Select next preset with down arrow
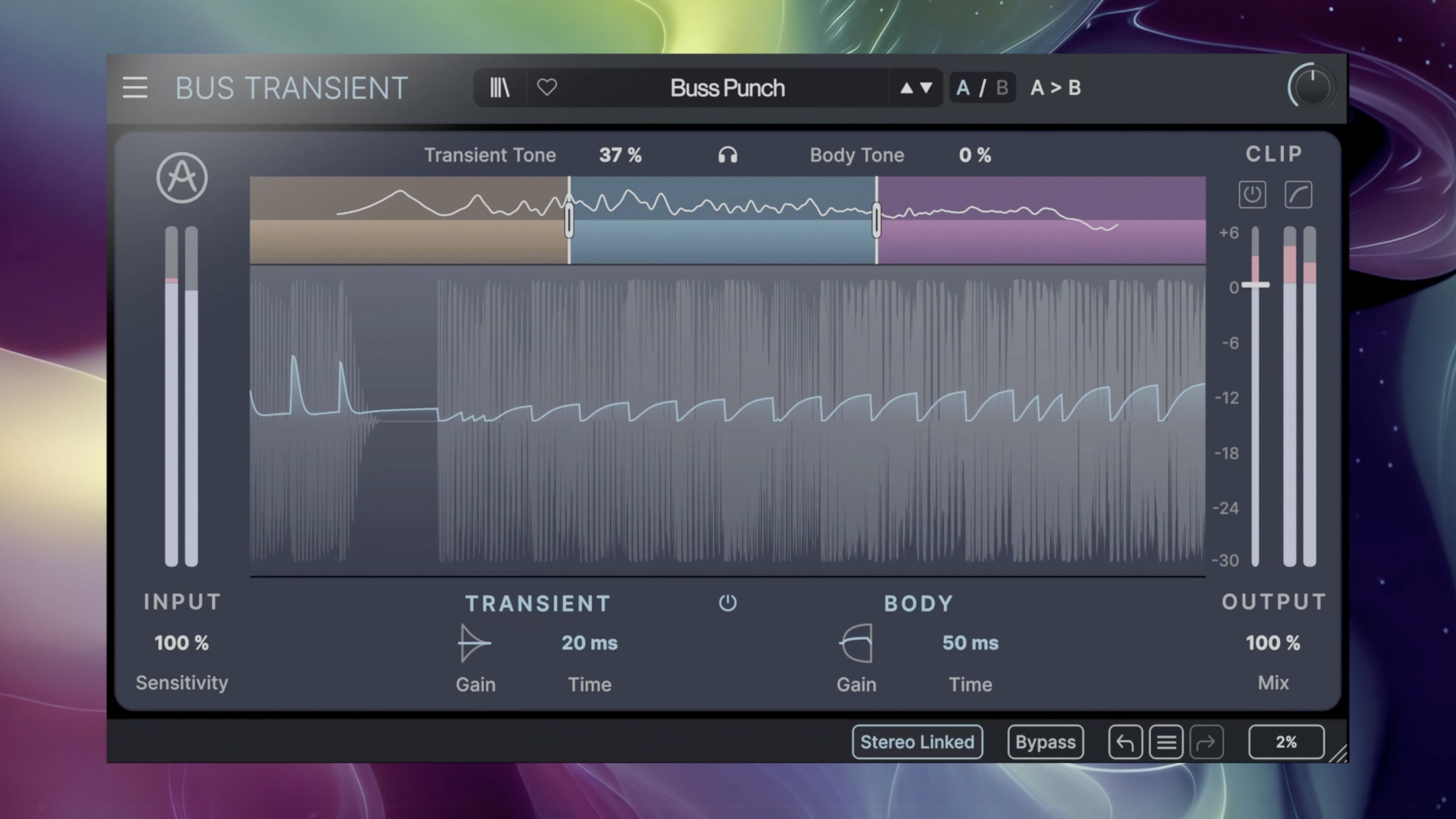 pos(926,88)
